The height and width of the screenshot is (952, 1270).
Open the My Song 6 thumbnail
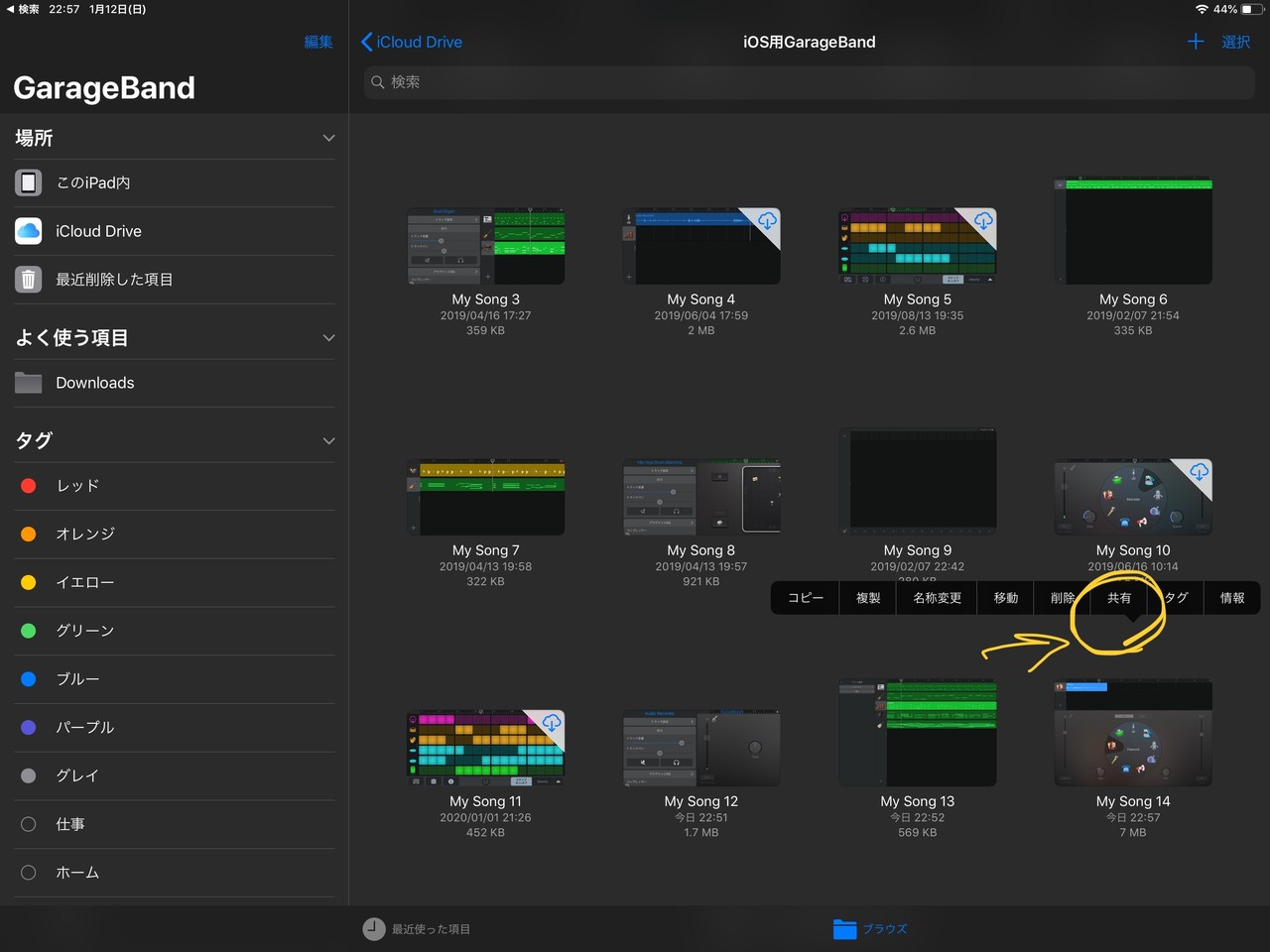tap(1133, 231)
